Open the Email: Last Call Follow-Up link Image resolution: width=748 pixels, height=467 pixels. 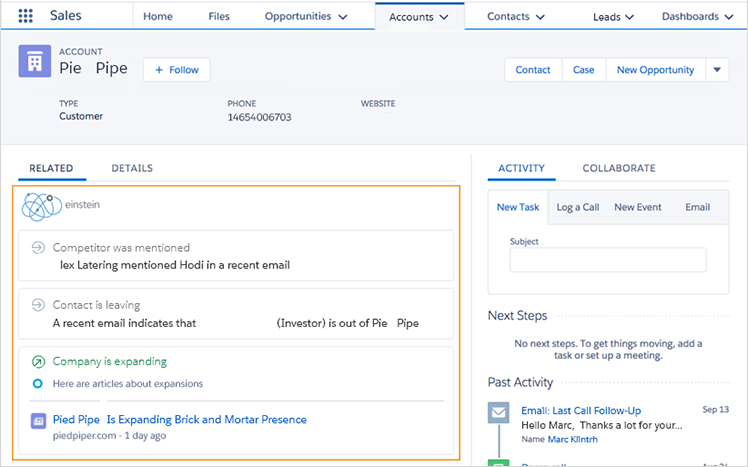581,410
